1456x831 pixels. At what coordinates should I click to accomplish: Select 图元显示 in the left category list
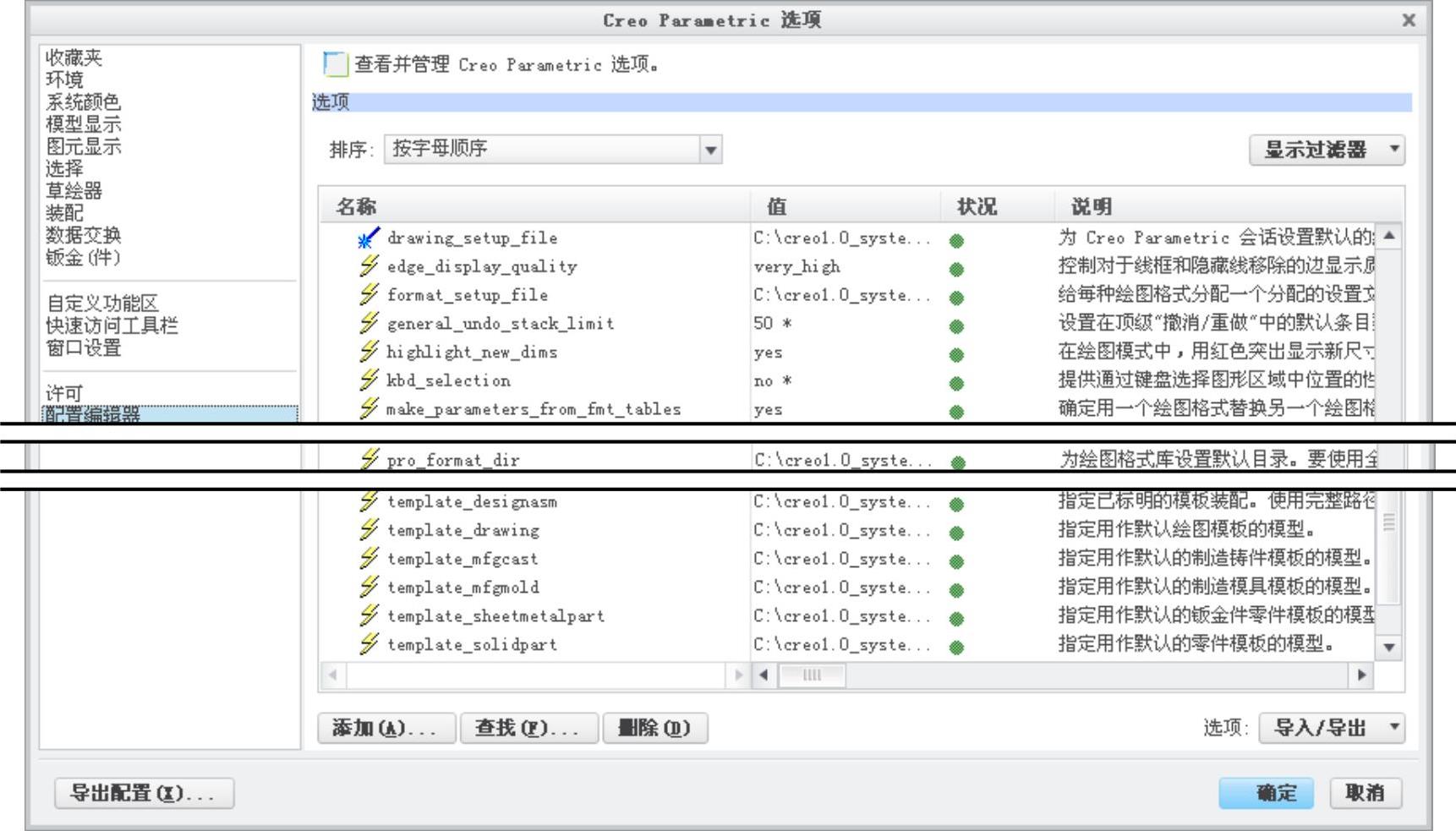(83, 146)
